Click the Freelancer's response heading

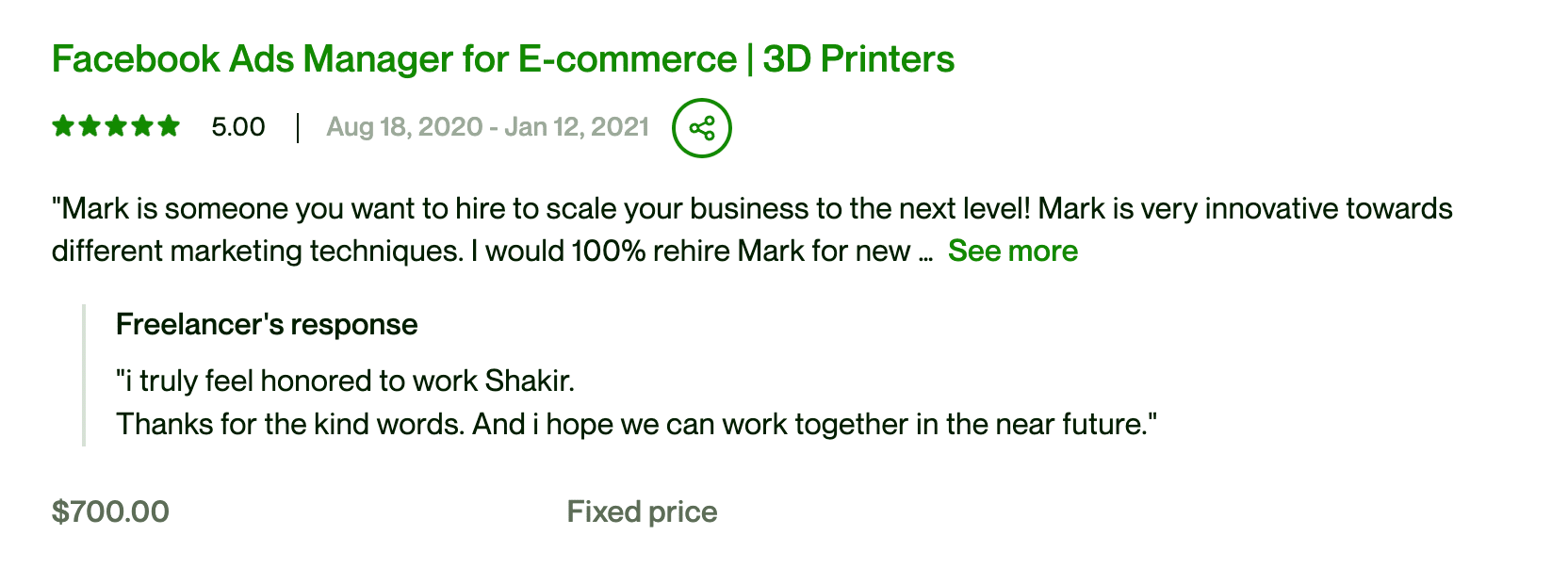(x=267, y=325)
